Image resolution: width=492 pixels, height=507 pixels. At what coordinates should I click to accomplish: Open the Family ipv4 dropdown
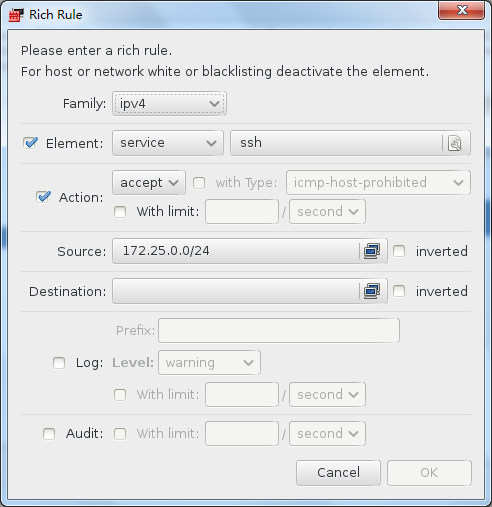[x=169, y=104]
